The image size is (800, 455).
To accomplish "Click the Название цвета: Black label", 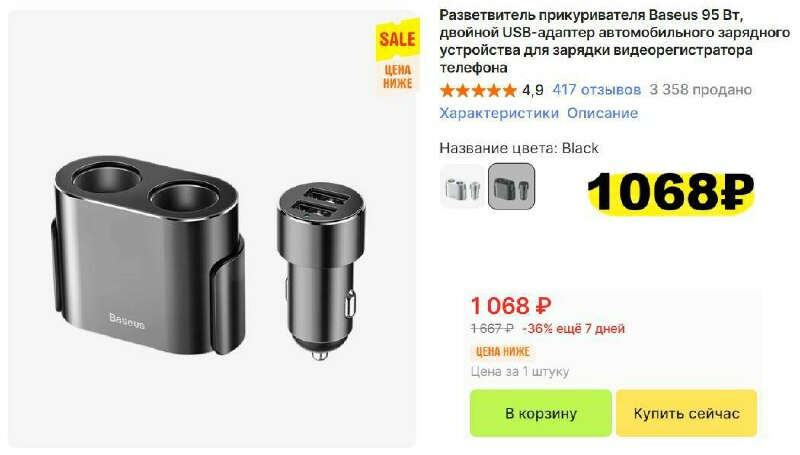I will click(519, 148).
